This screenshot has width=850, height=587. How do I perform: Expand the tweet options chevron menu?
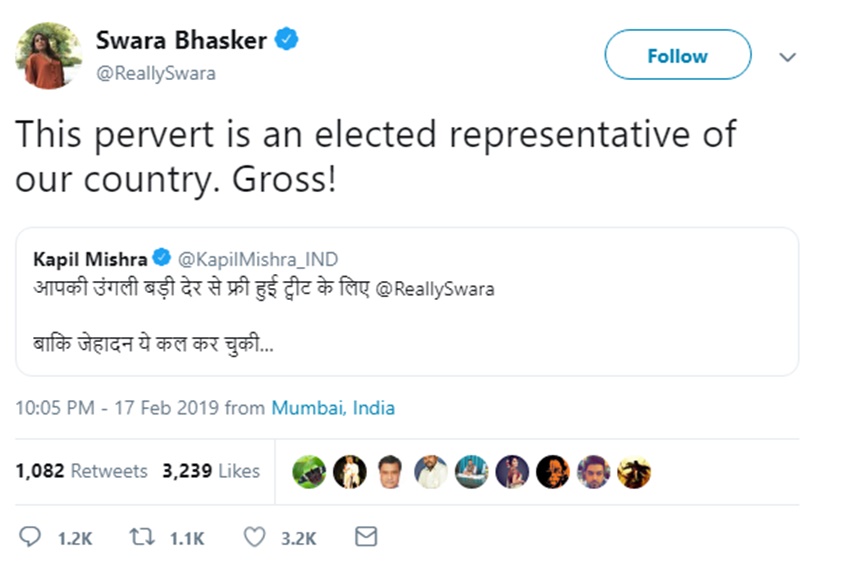(788, 56)
